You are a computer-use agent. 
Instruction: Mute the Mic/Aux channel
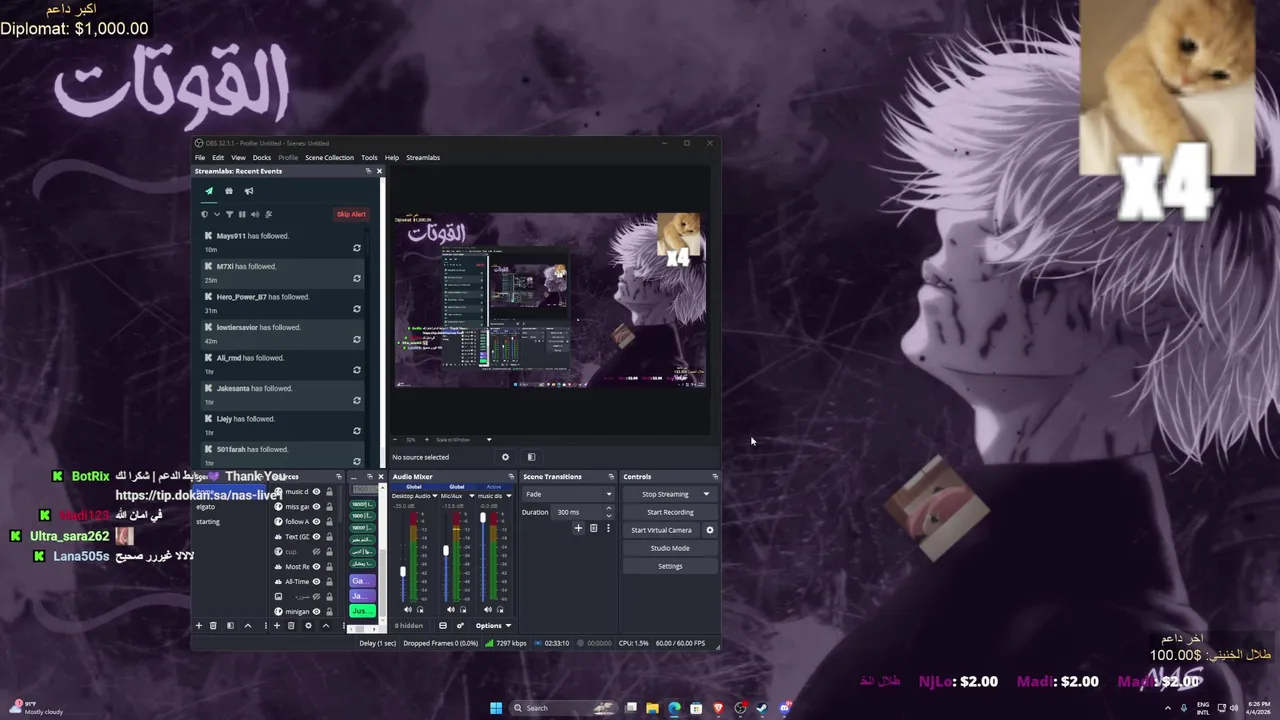click(x=450, y=610)
